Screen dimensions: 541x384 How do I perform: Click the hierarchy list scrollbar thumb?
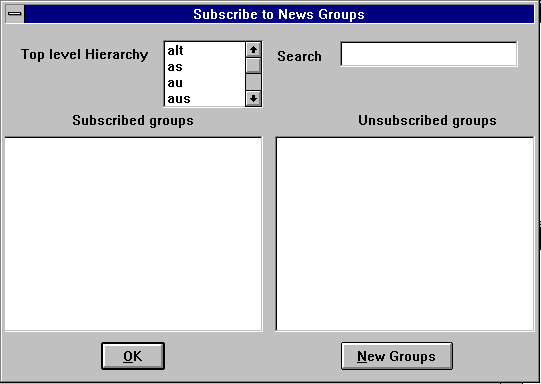click(254, 66)
